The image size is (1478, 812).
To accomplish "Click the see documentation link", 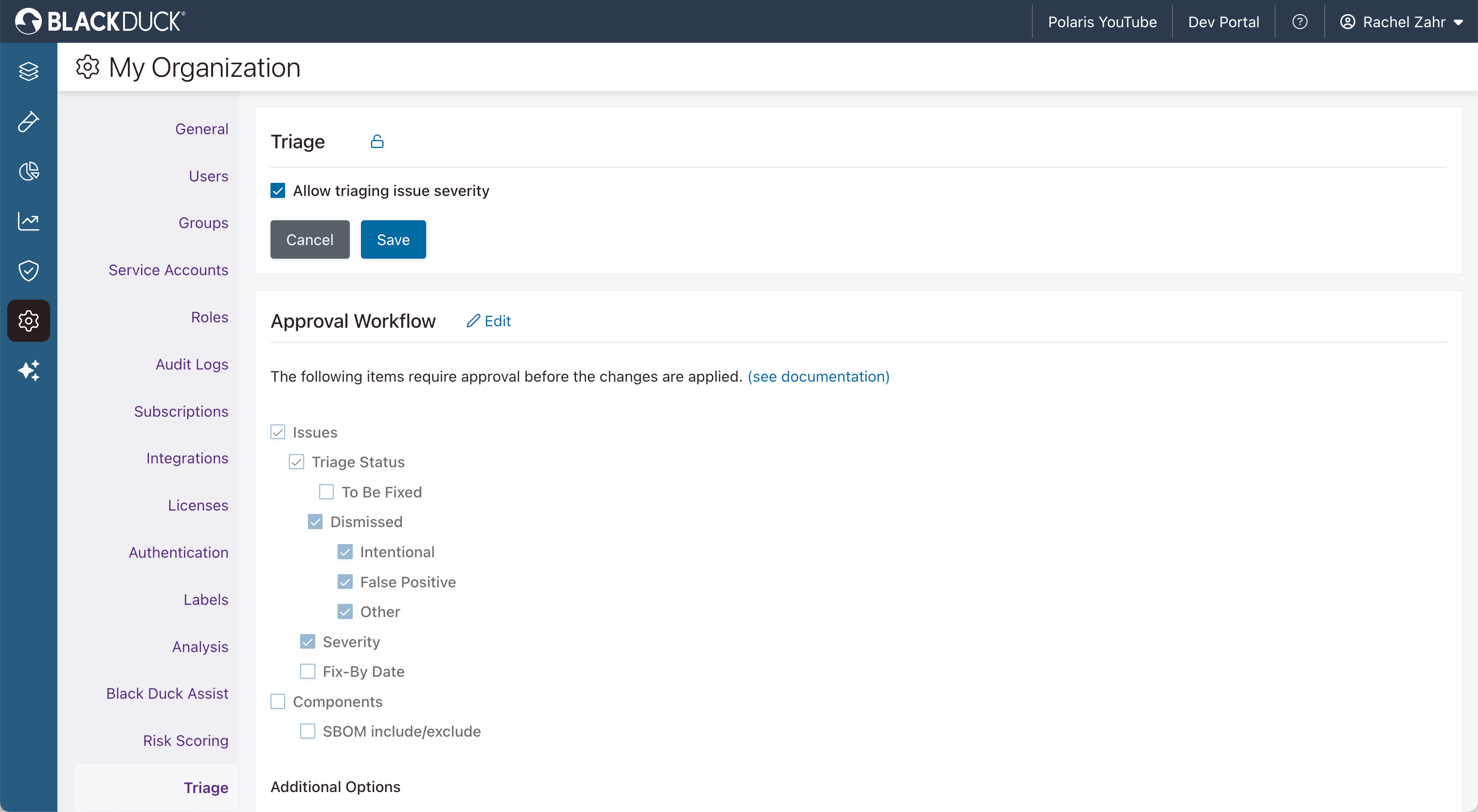I will point(818,376).
